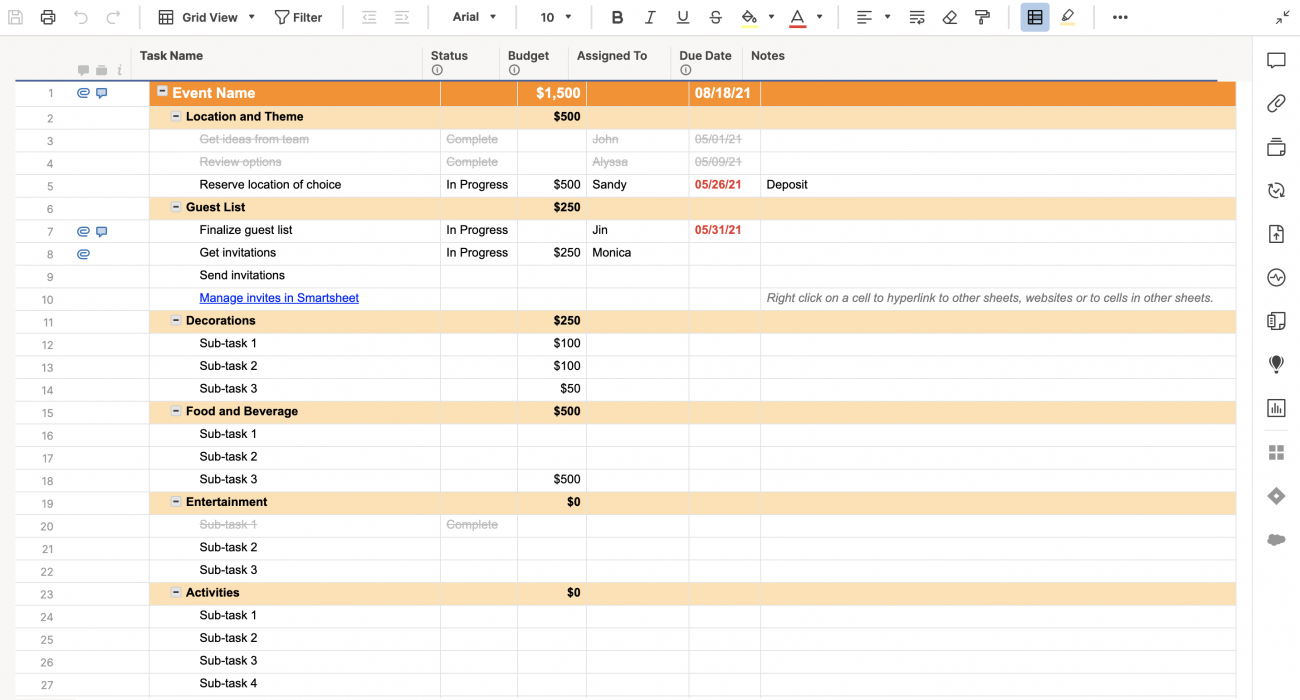Open the Grid View switcher
This screenshot has width=1300, height=700.
point(205,17)
